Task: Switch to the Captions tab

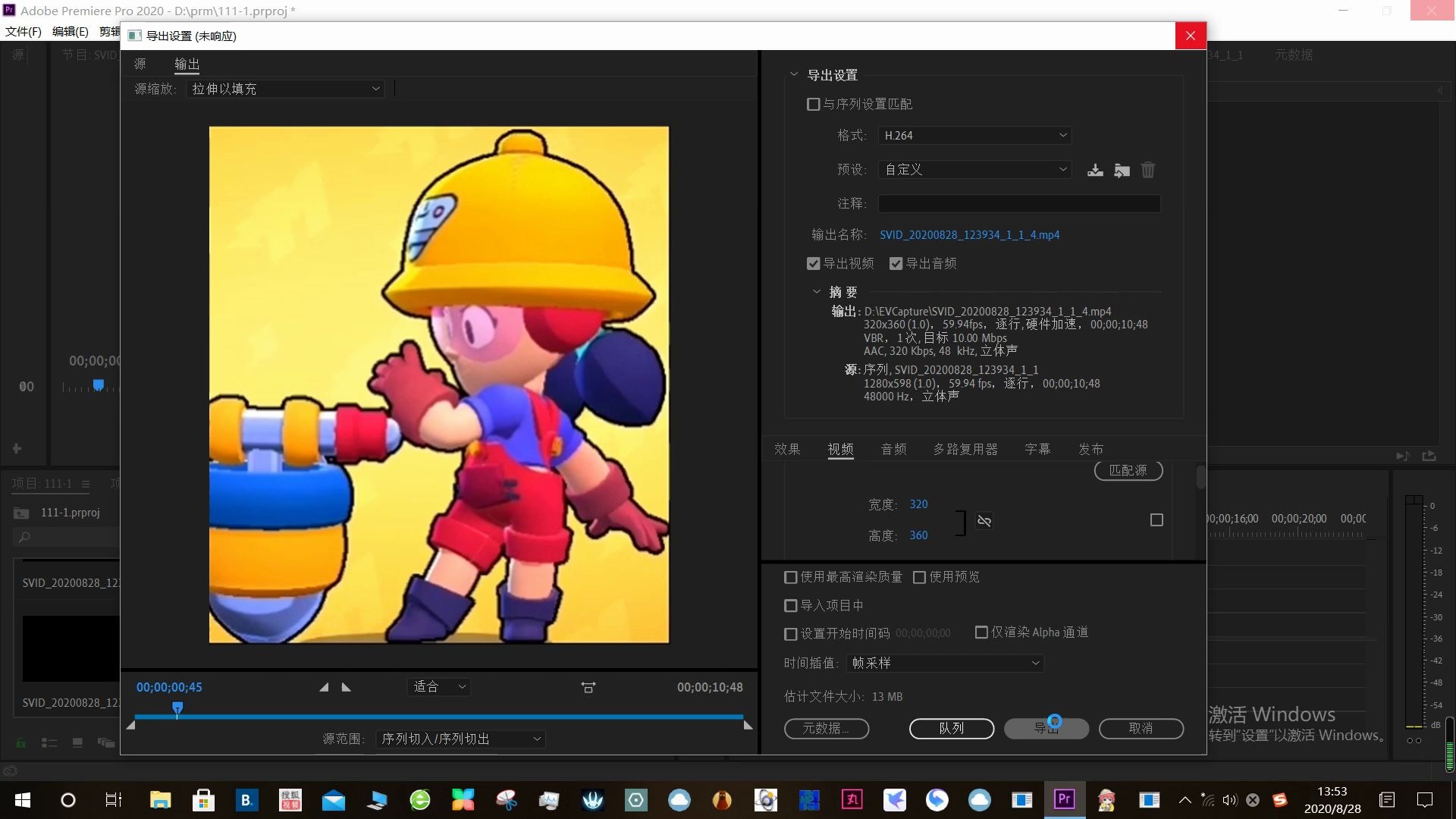Action: (1037, 449)
